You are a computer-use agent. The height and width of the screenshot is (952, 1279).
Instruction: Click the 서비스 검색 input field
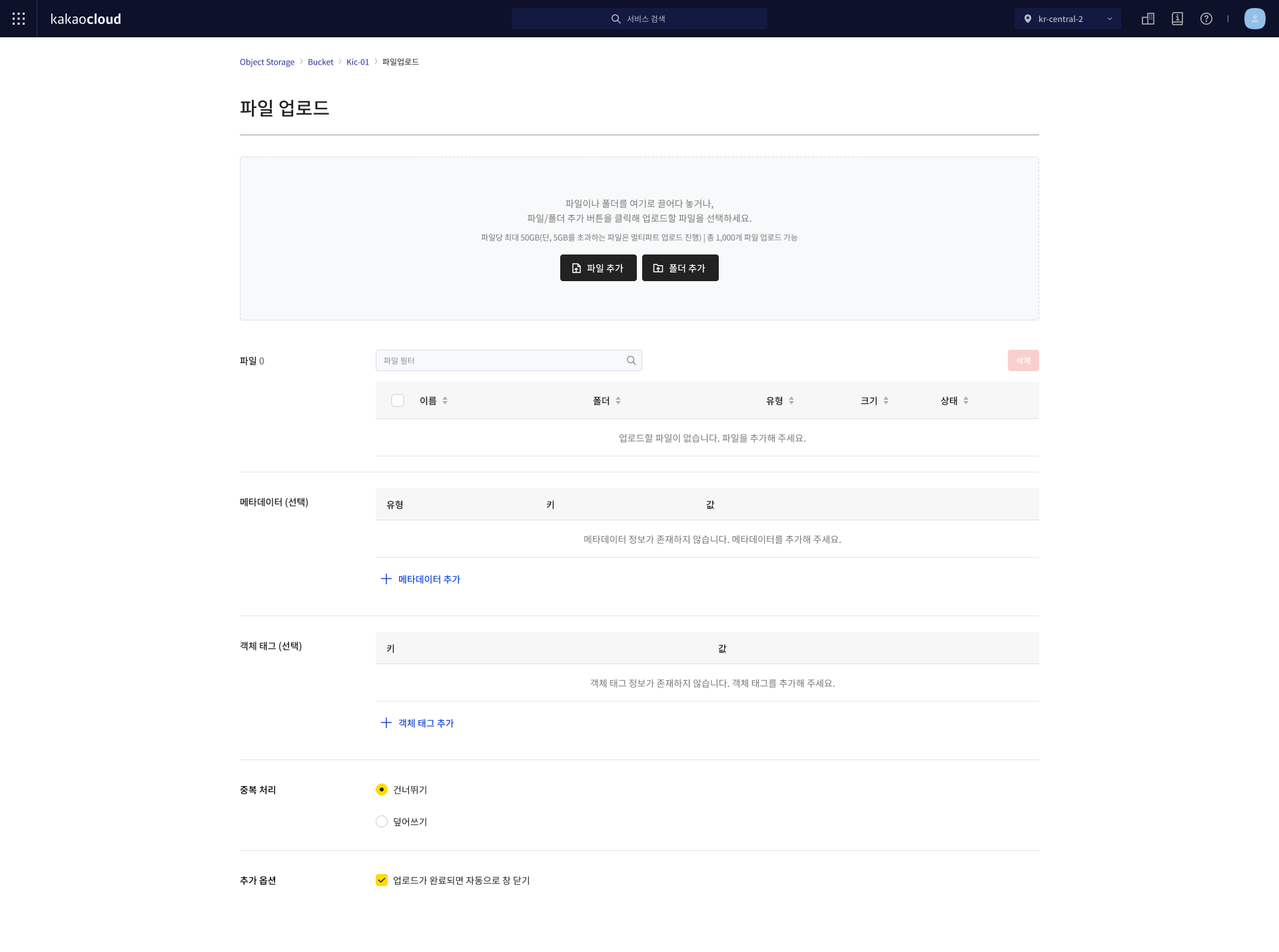(x=639, y=18)
